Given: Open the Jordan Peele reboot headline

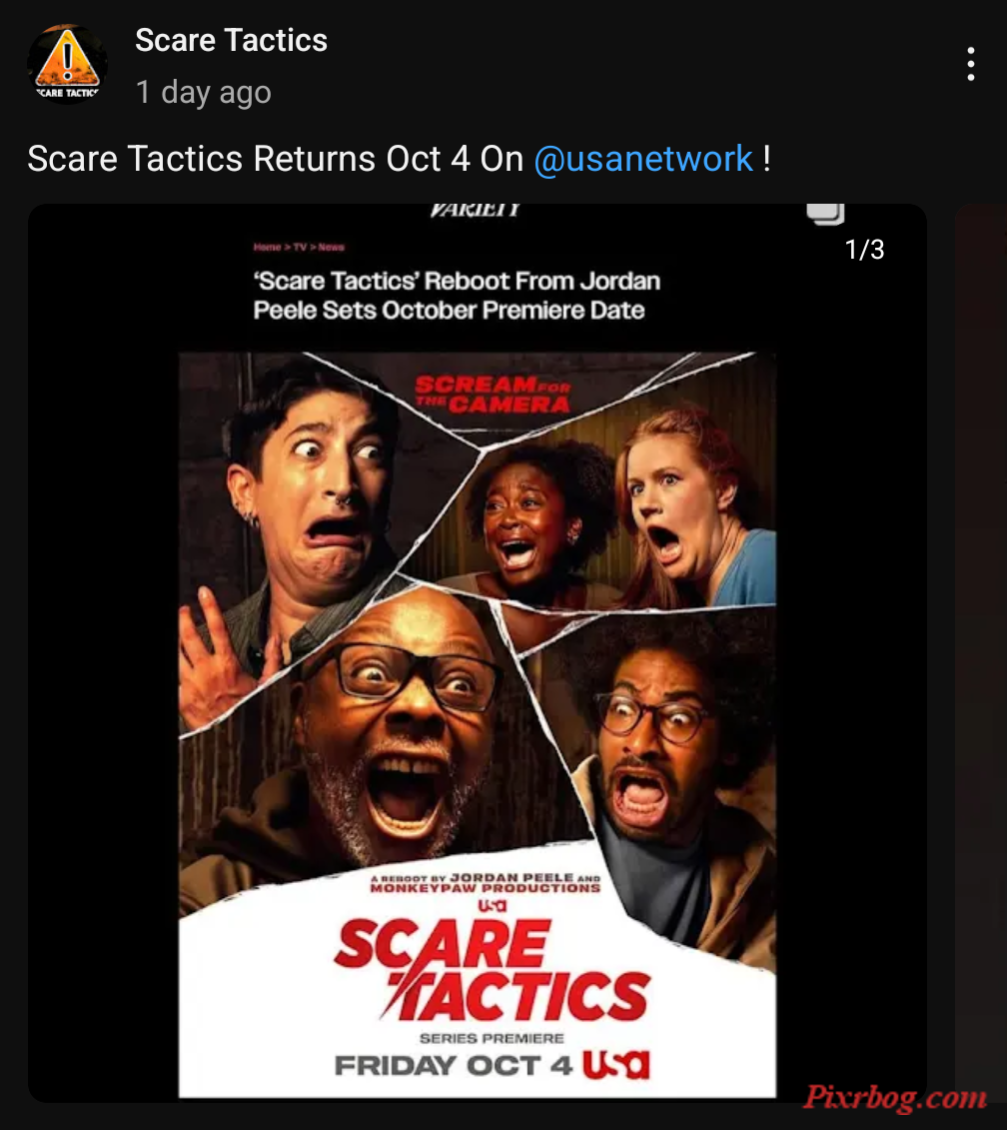Looking at the screenshot, I should coord(456,295).
